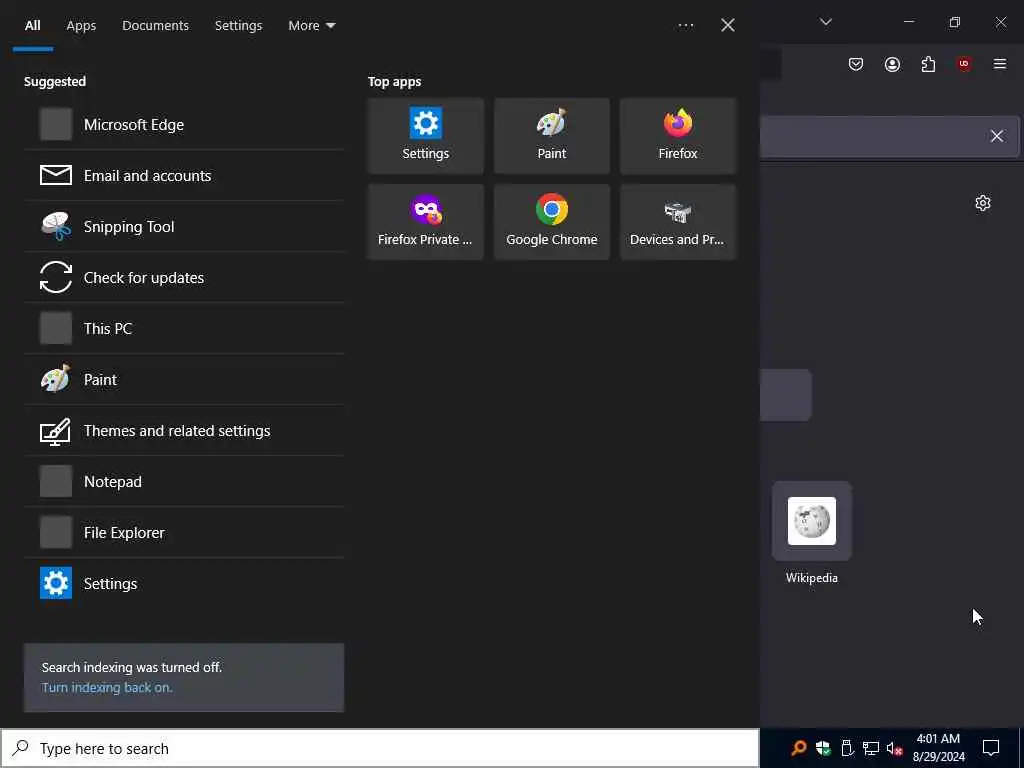Launch Google Chrome from Top apps
This screenshot has width=1024, height=768.
tap(552, 222)
